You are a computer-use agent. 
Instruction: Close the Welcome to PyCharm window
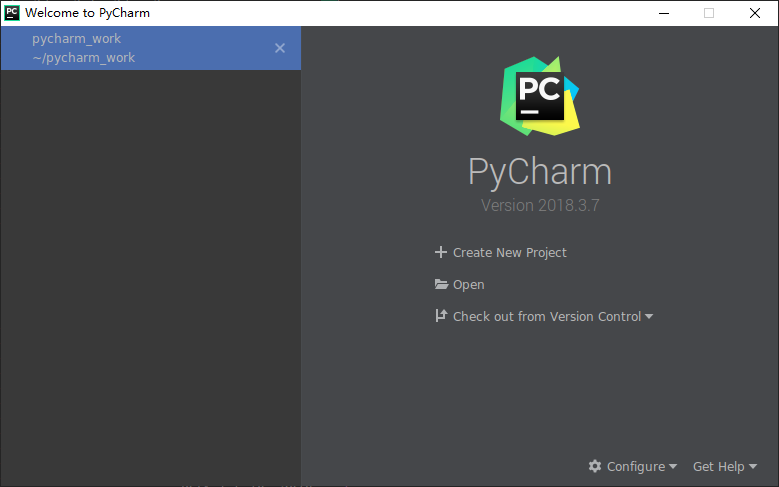point(755,13)
